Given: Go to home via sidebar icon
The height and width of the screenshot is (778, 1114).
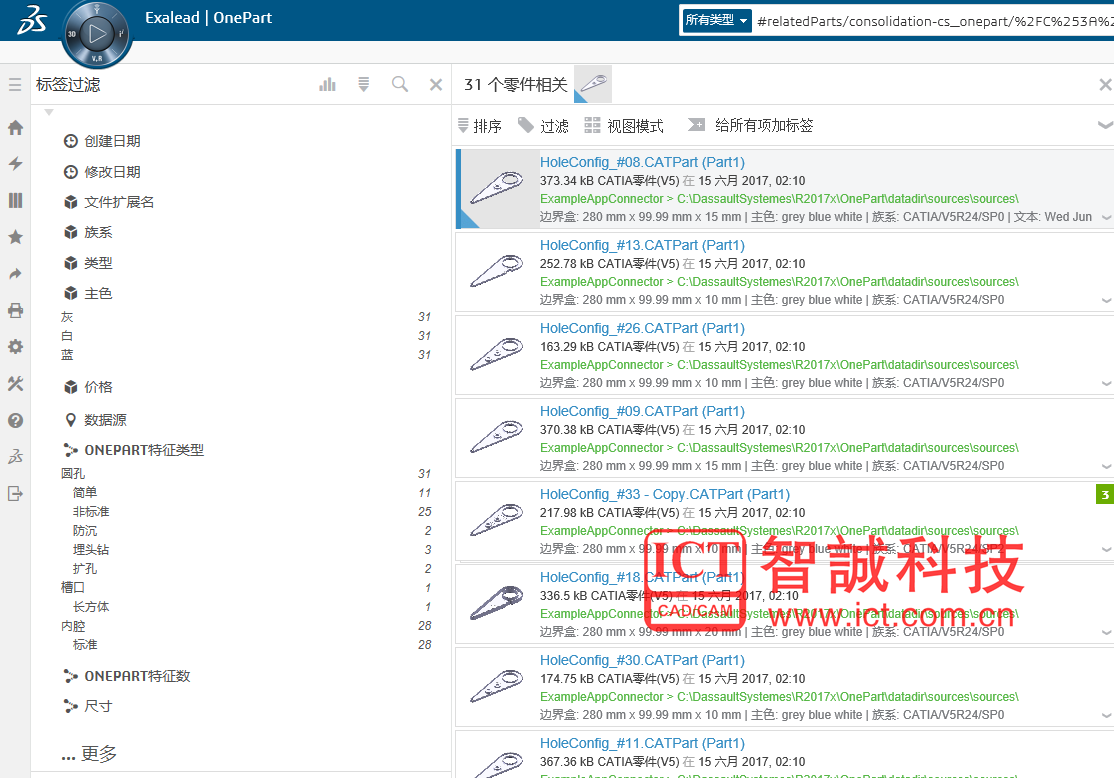Looking at the screenshot, I should [x=15, y=128].
